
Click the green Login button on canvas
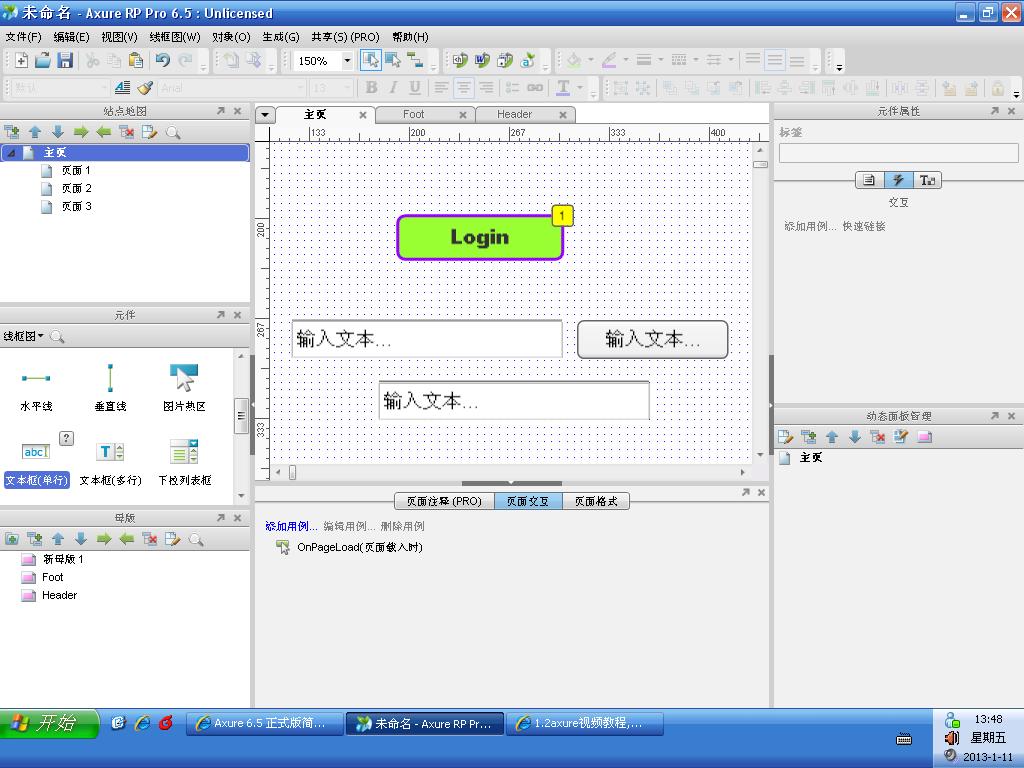pyautogui.click(x=480, y=238)
